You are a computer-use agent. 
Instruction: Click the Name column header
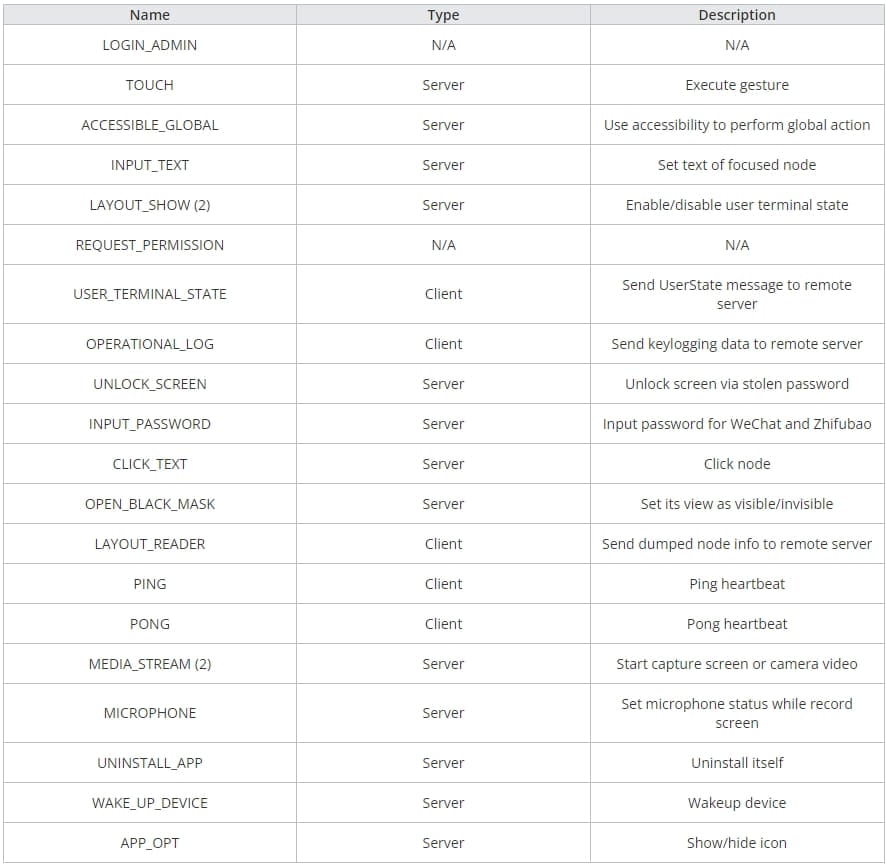click(150, 15)
